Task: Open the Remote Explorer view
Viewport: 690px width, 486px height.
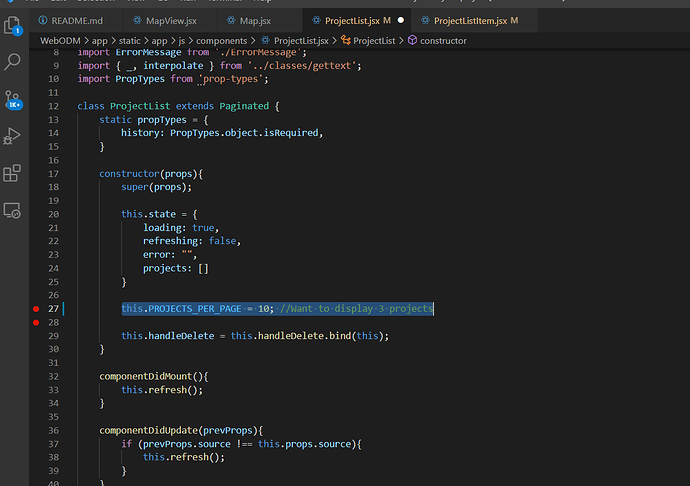Action: [x=13, y=210]
